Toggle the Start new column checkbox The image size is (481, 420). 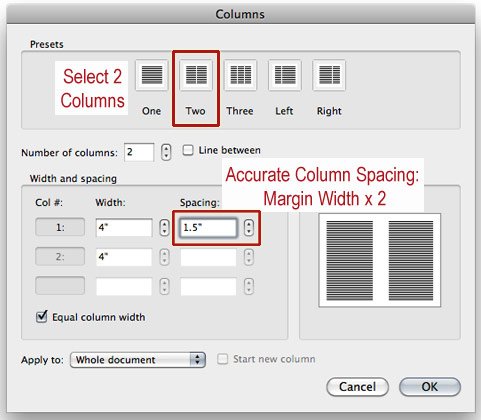click(x=222, y=359)
